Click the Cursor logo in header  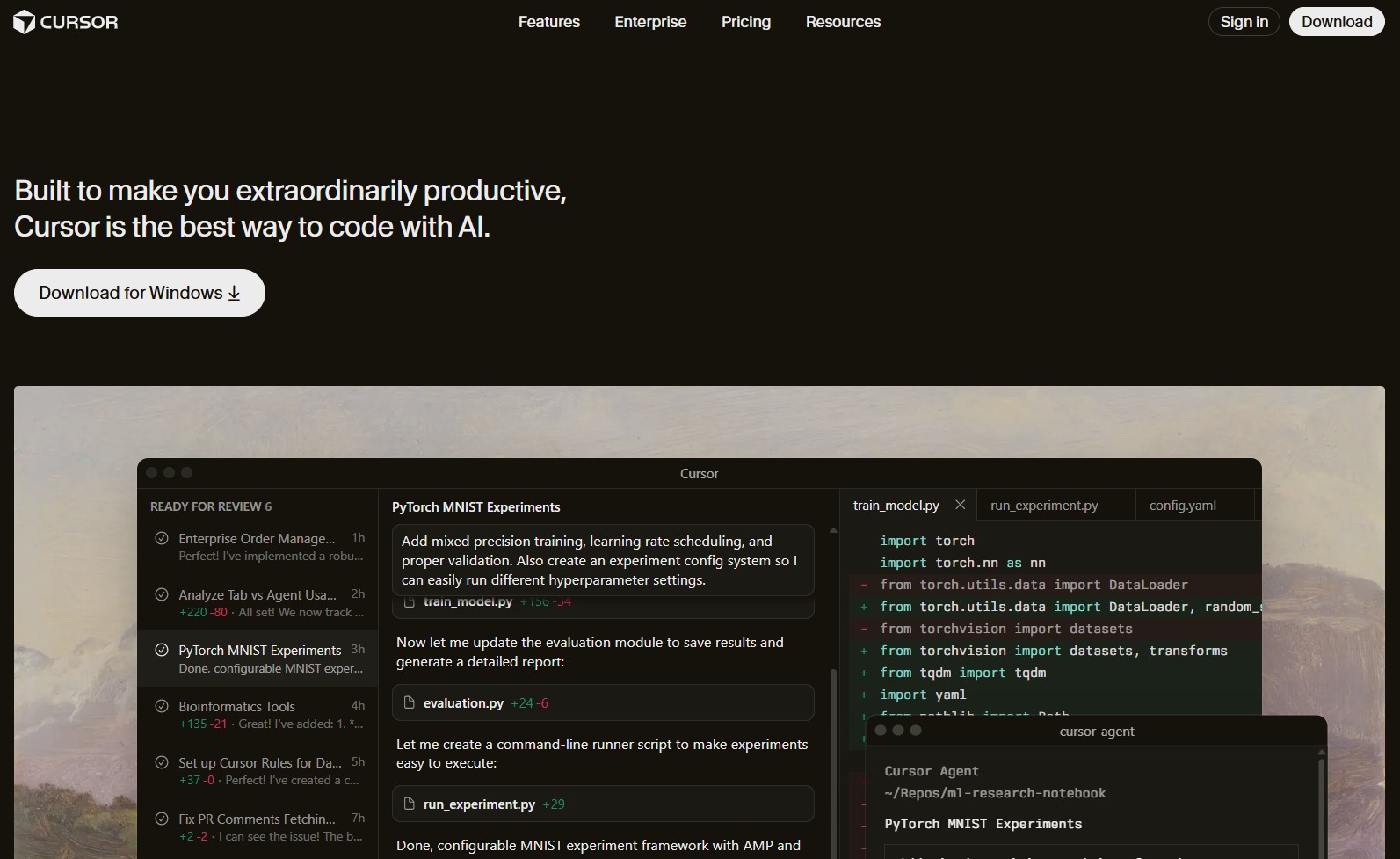click(66, 22)
